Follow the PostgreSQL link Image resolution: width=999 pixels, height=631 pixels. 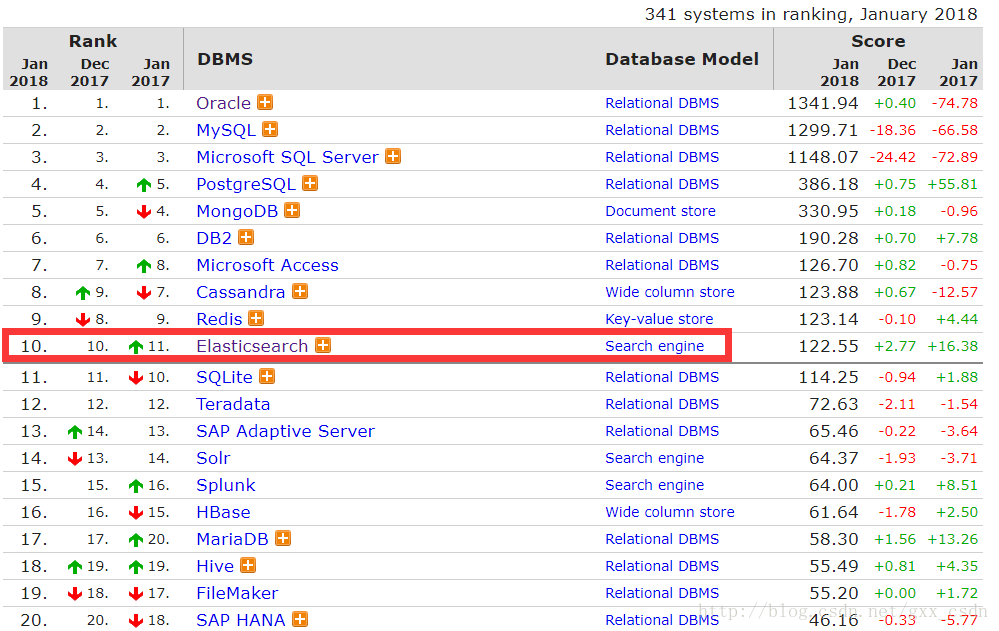coord(246,184)
